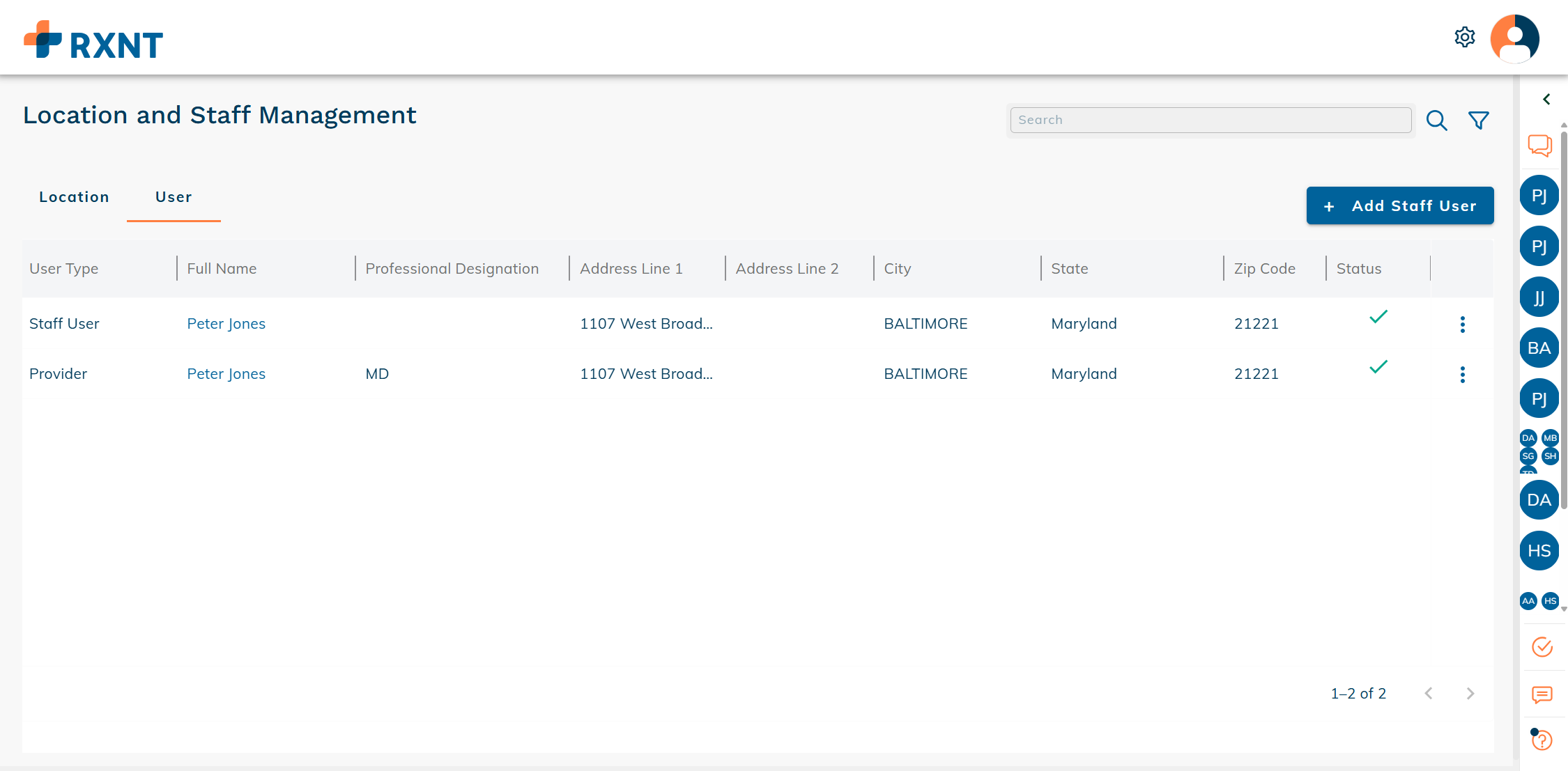Open Staff User row three-dot menu

click(x=1462, y=325)
